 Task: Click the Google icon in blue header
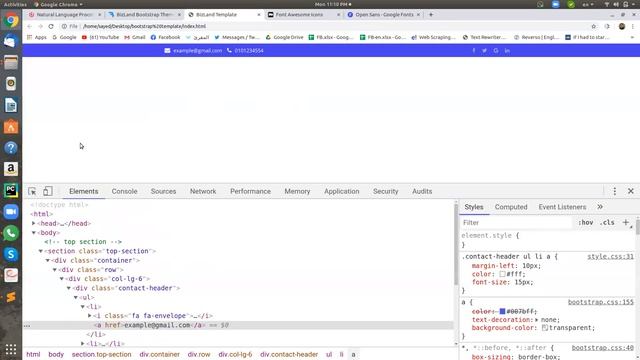coord(496,51)
